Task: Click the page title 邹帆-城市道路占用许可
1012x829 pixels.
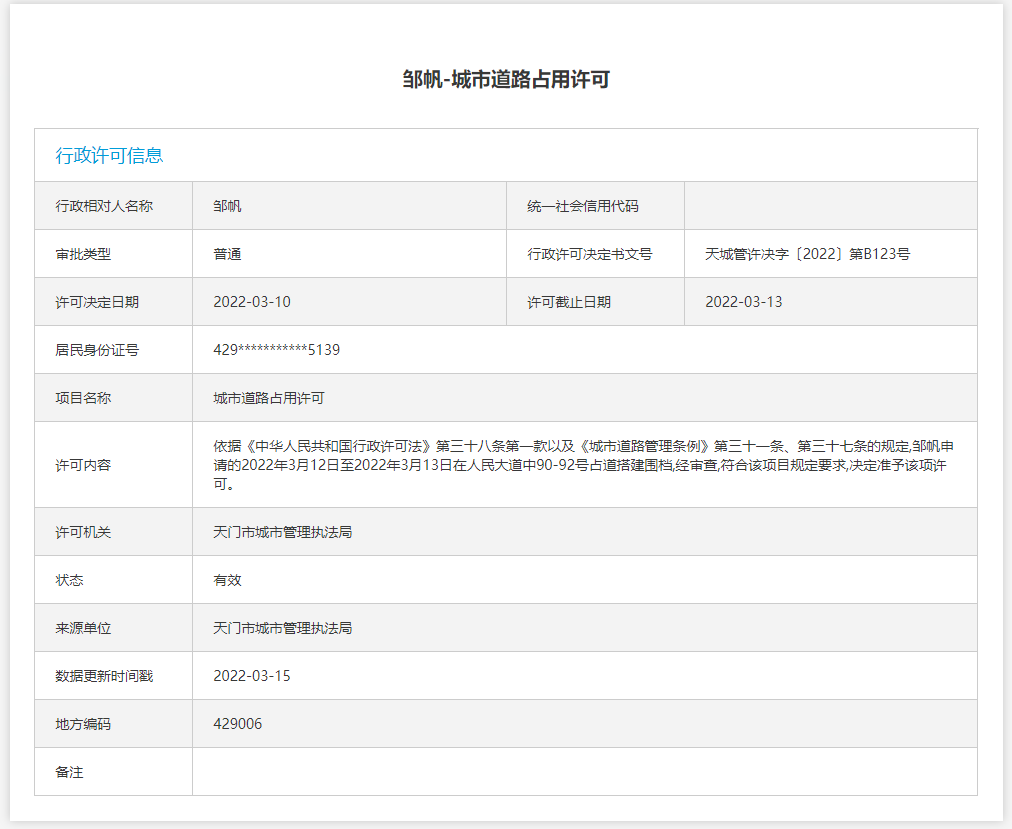Action: [x=506, y=79]
